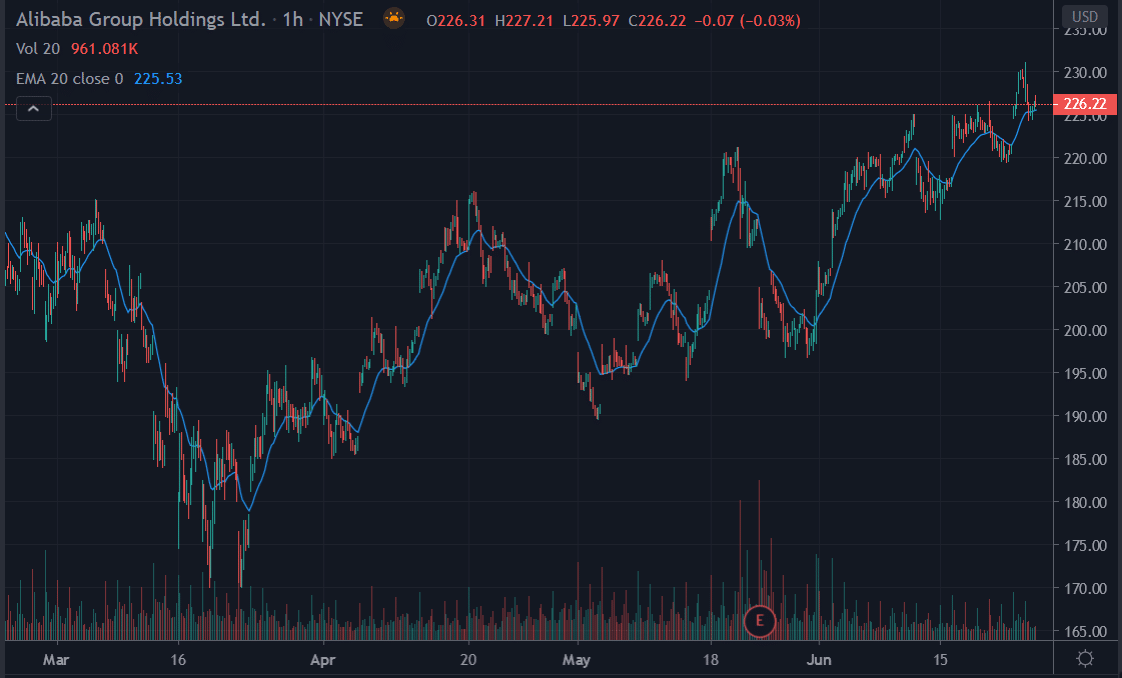The width and height of the screenshot is (1122, 678).
Task: Click the Alibaba Group Holdings Ltd. title
Action: 142,19
